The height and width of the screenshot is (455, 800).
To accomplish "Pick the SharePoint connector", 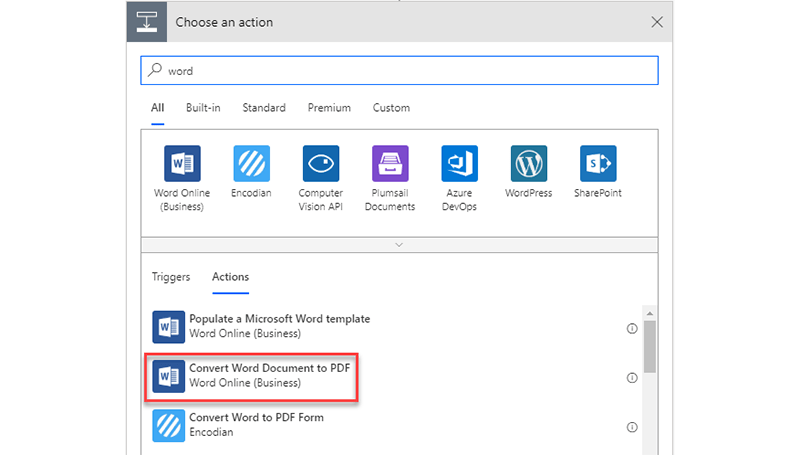I will tap(598, 164).
